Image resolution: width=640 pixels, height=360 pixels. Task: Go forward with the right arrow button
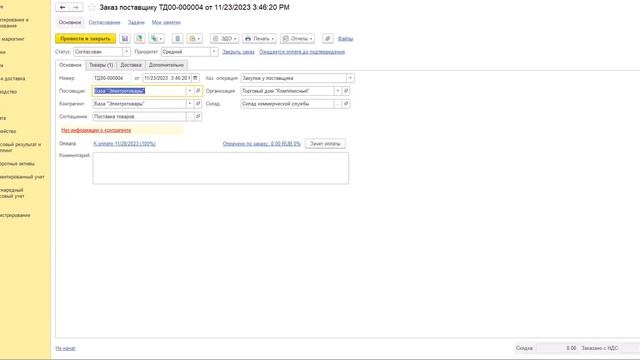tap(76, 7)
